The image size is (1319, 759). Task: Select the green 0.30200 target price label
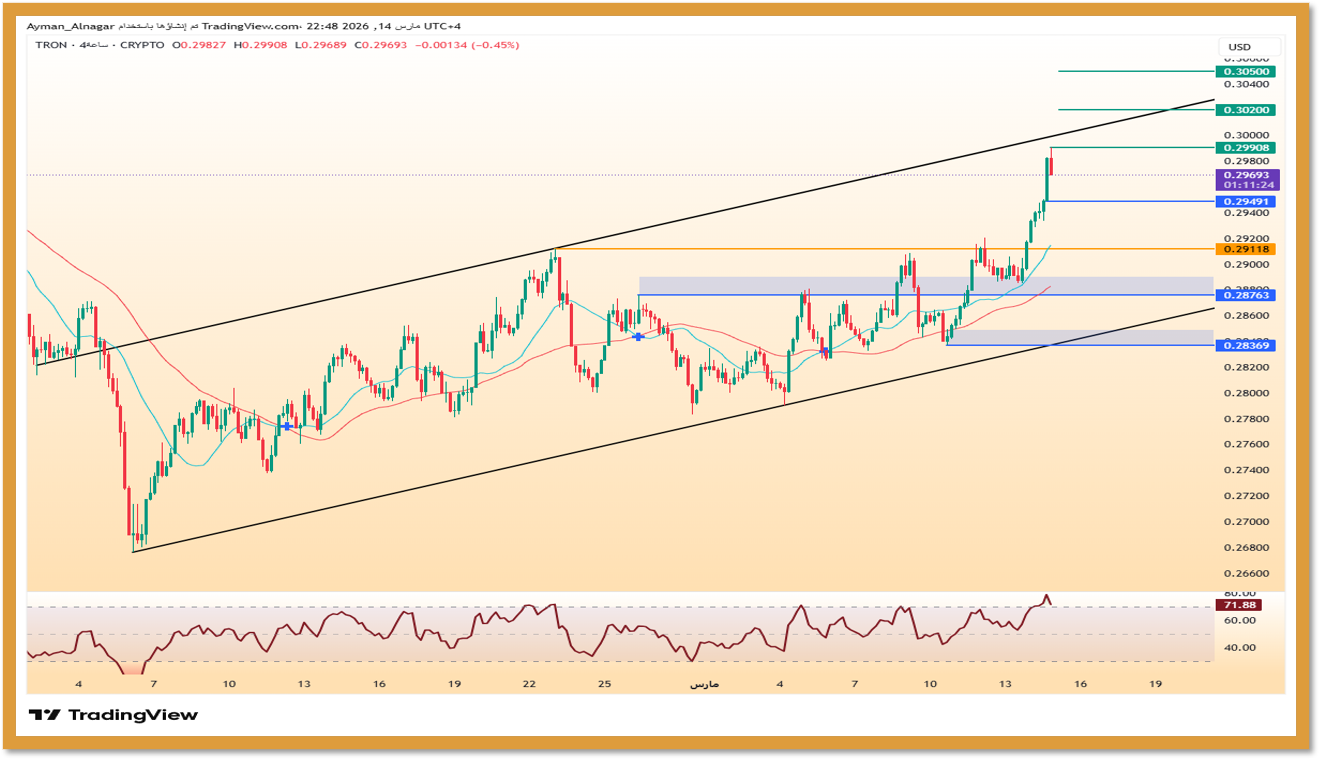tap(1244, 110)
